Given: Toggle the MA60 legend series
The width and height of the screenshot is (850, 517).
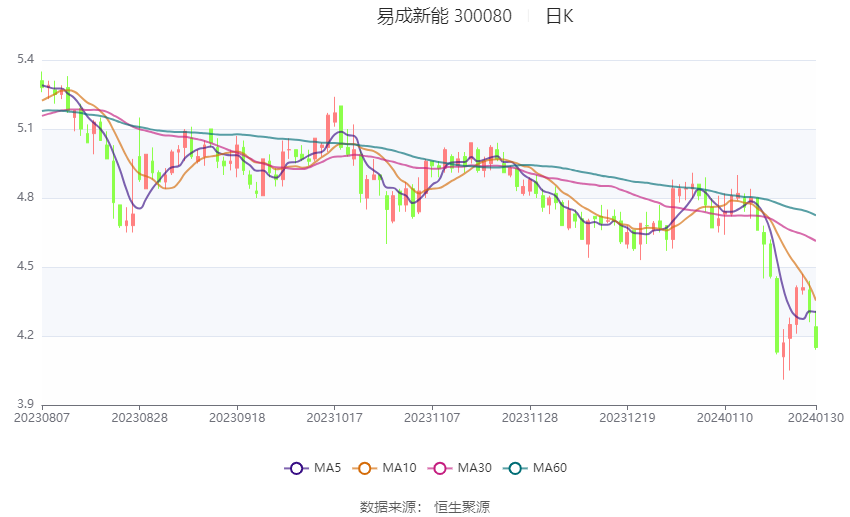Looking at the screenshot, I should tap(535, 468).
